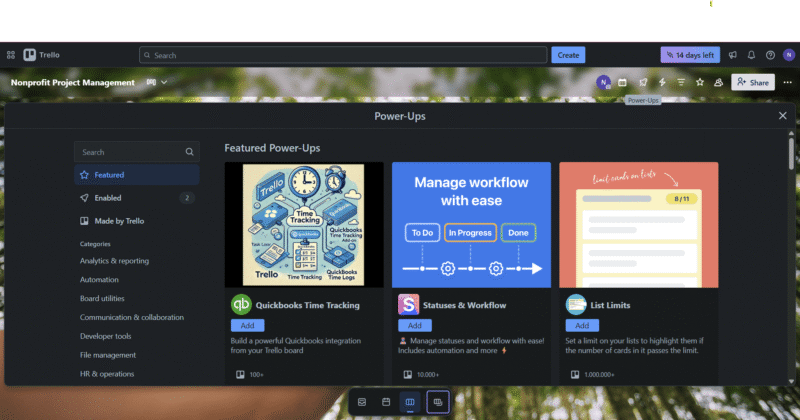Click the 1,000,000+ boards count
The width and height of the screenshot is (800, 420).
[x=593, y=375]
